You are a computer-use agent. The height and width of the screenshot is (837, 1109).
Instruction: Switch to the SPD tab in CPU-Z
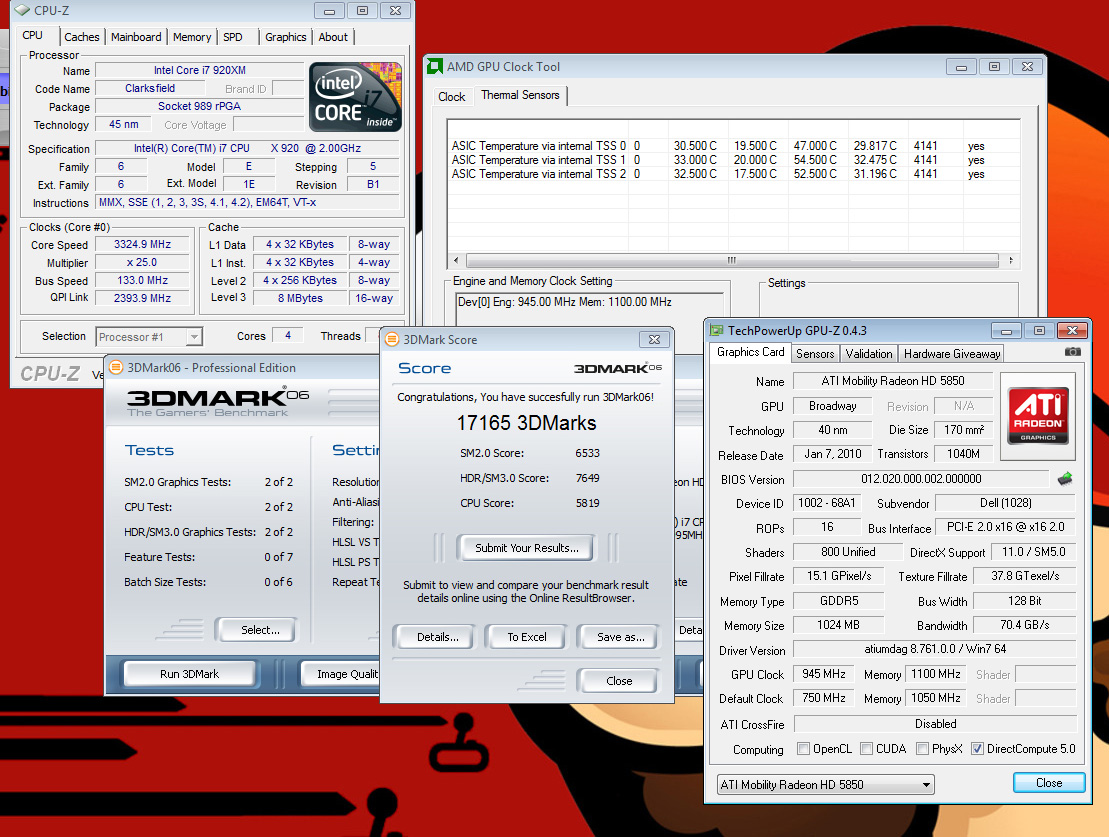coord(233,37)
